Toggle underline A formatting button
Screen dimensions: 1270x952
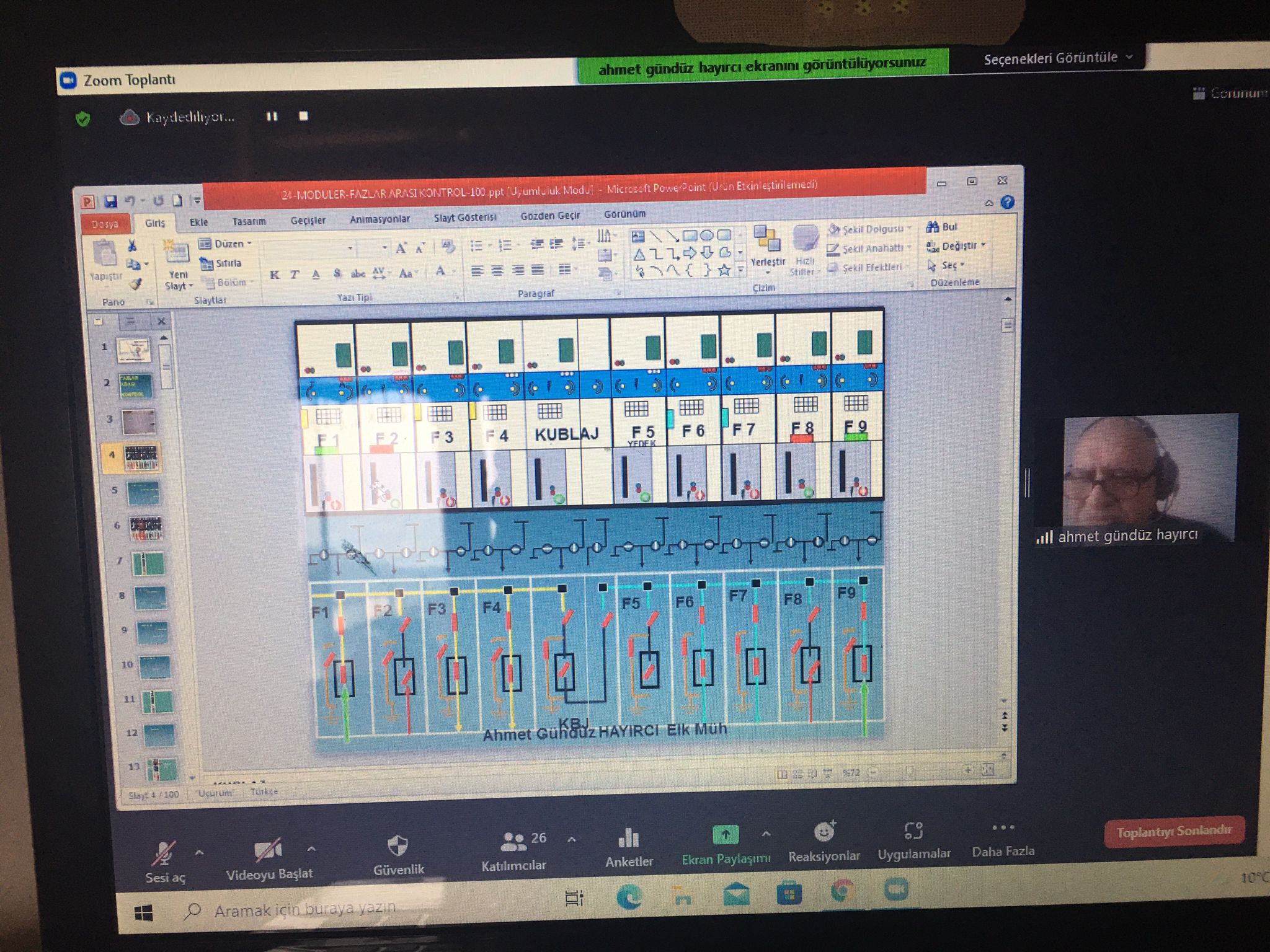[316, 274]
